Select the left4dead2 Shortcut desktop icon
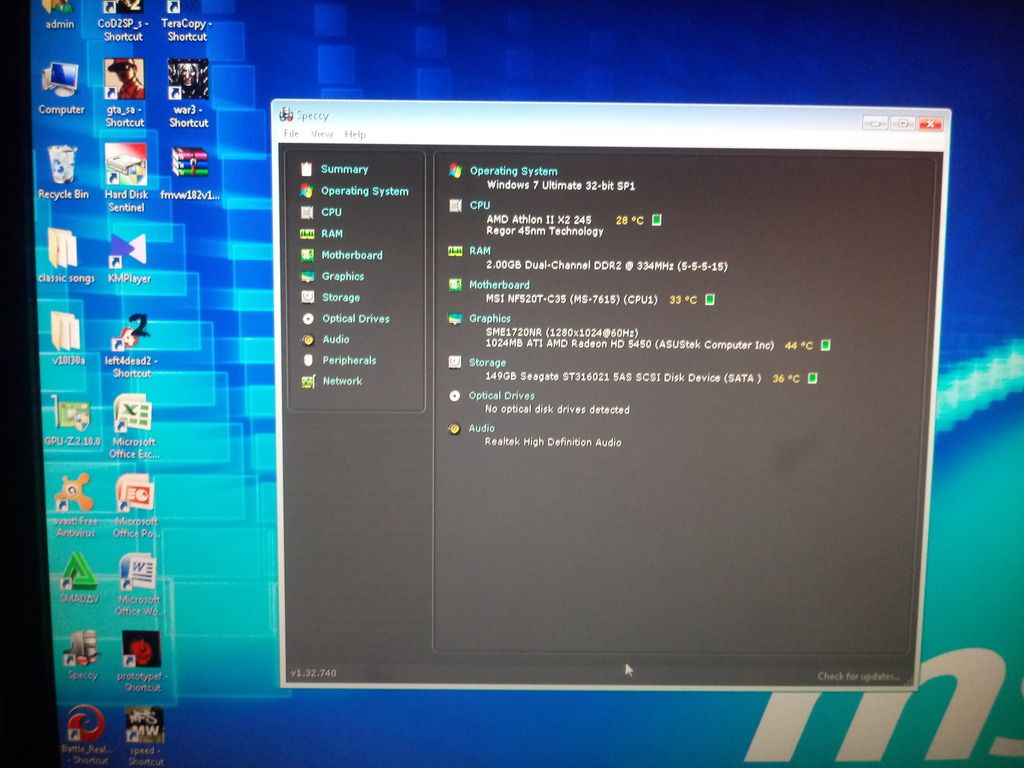Image resolution: width=1024 pixels, height=768 pixels. point(131,346)
